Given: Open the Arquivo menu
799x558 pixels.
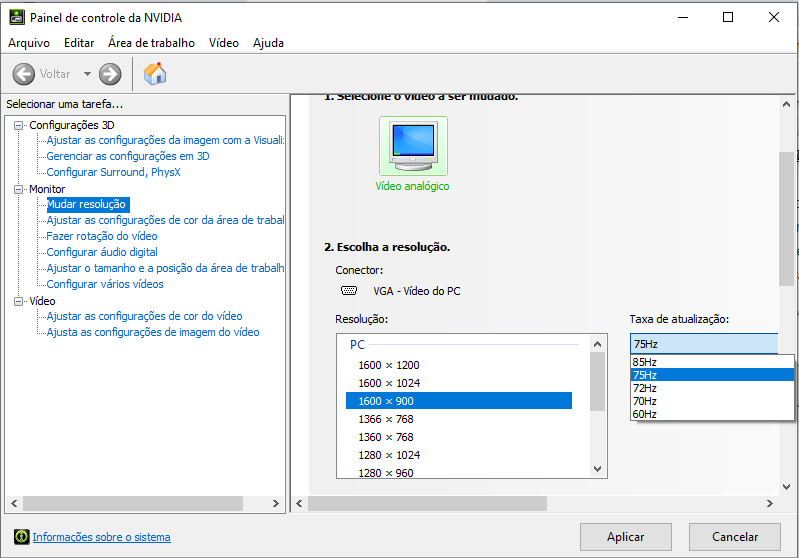Looking at the screenshot, I should point(29,43).
